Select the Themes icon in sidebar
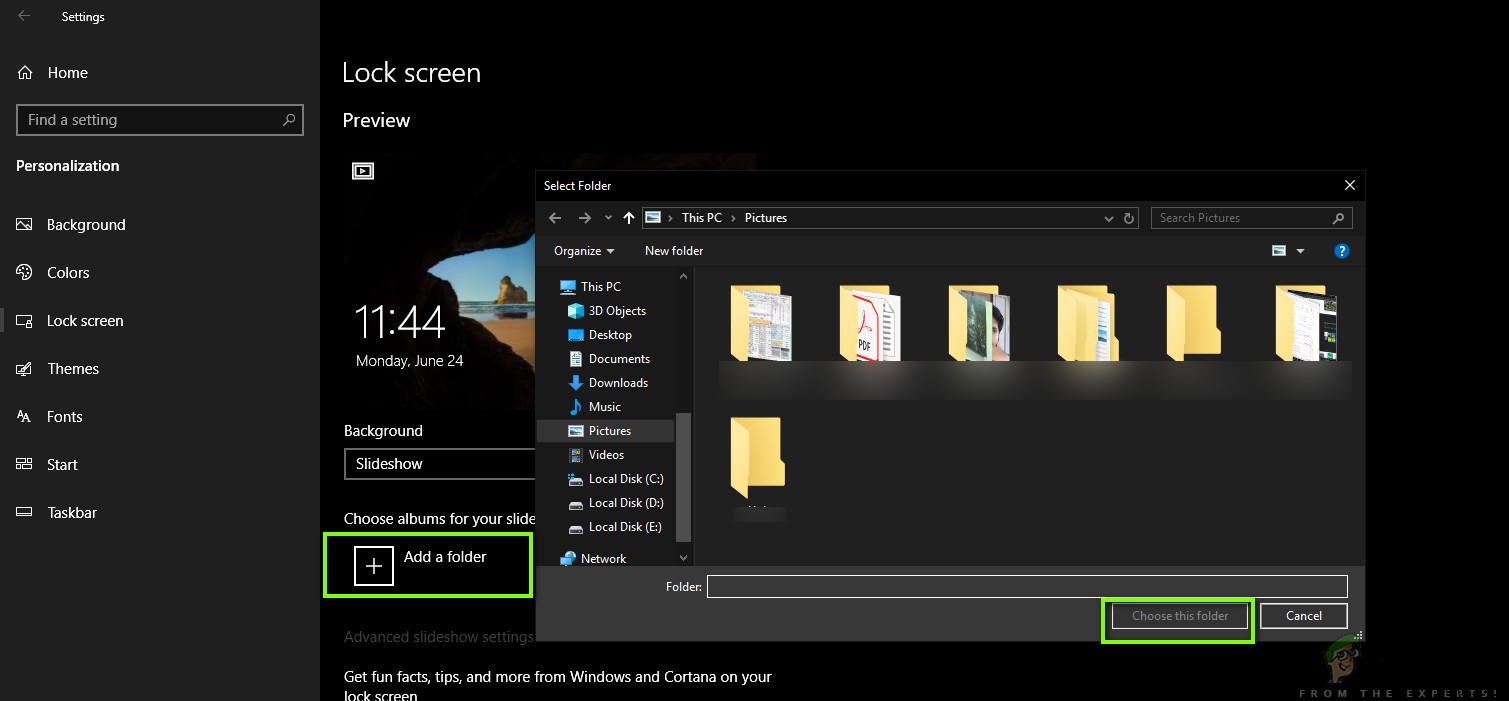Viewport: 1509px width, 701px height. [x=24, y=368]
